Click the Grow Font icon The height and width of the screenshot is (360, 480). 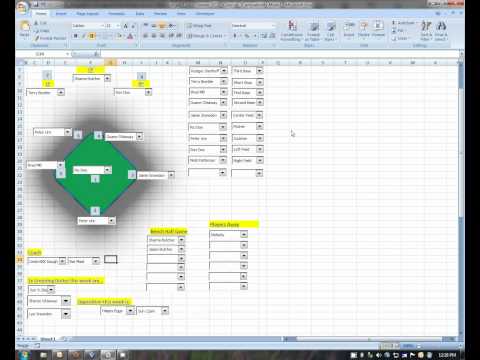pyautogui.click(x=126, y=26)
